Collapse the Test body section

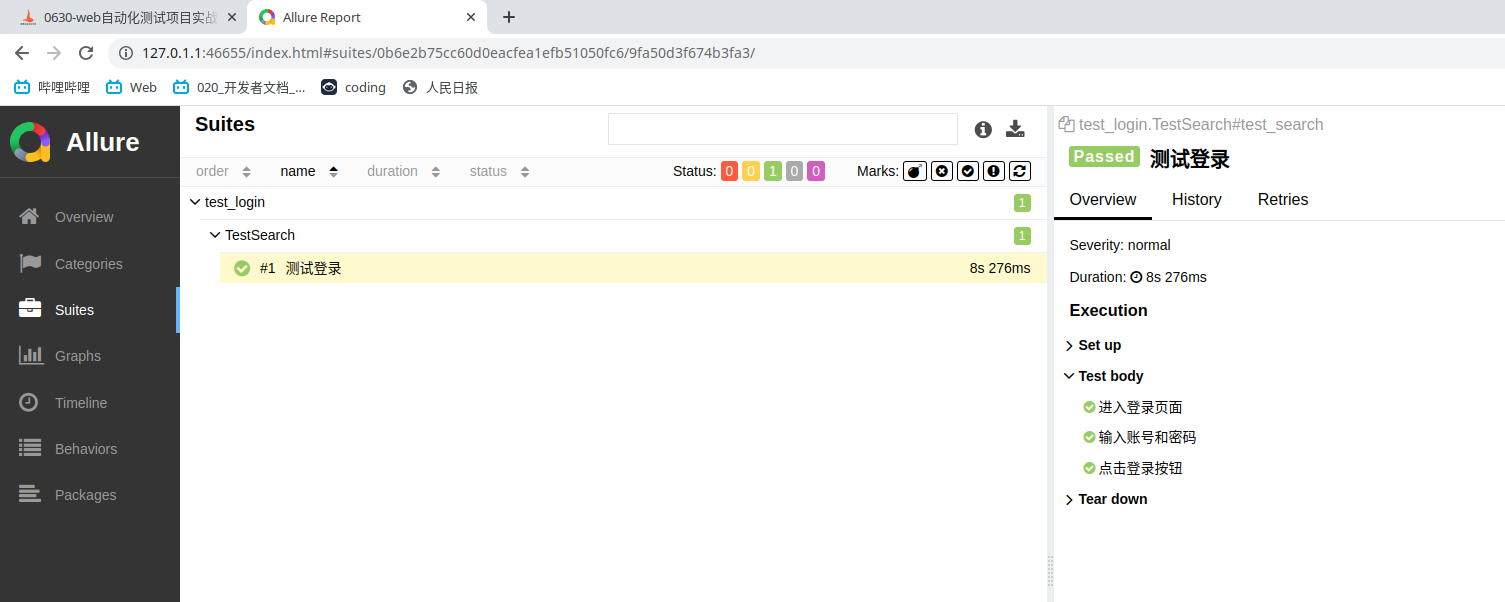(x=1104, y=376)
